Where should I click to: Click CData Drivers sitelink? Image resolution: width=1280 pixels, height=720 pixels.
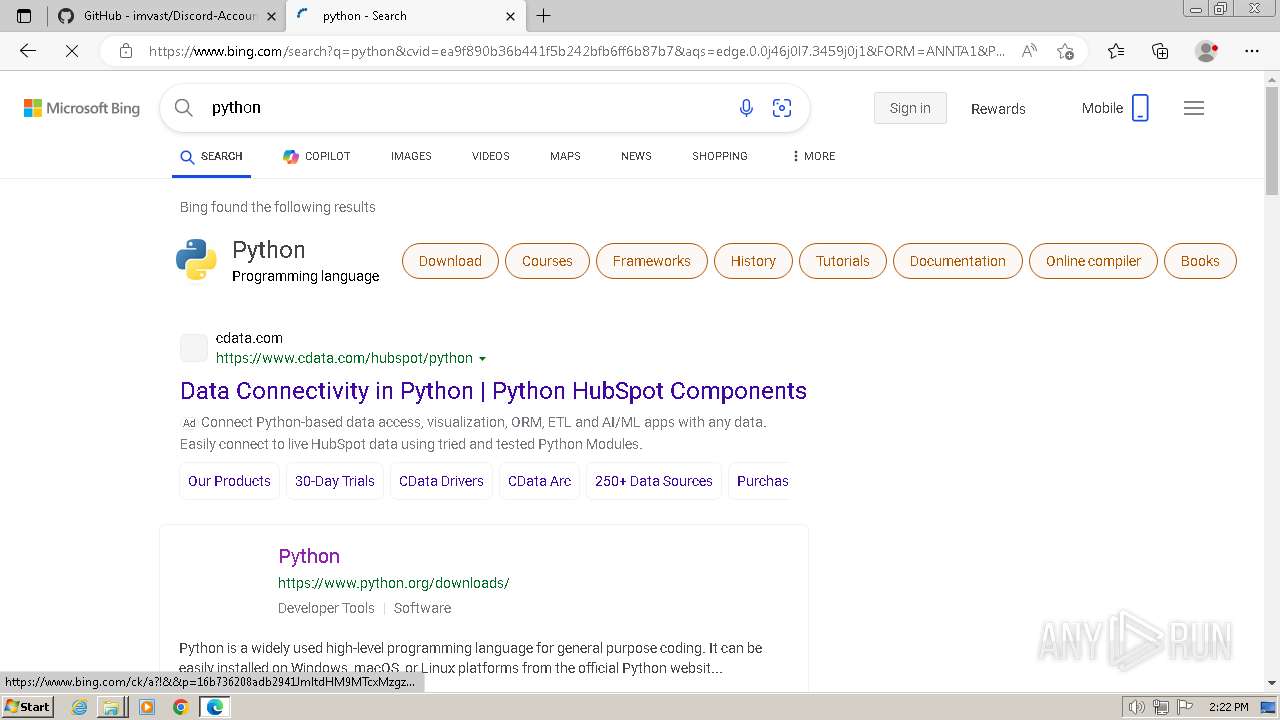pyautogui.click(x=441, y=481)
